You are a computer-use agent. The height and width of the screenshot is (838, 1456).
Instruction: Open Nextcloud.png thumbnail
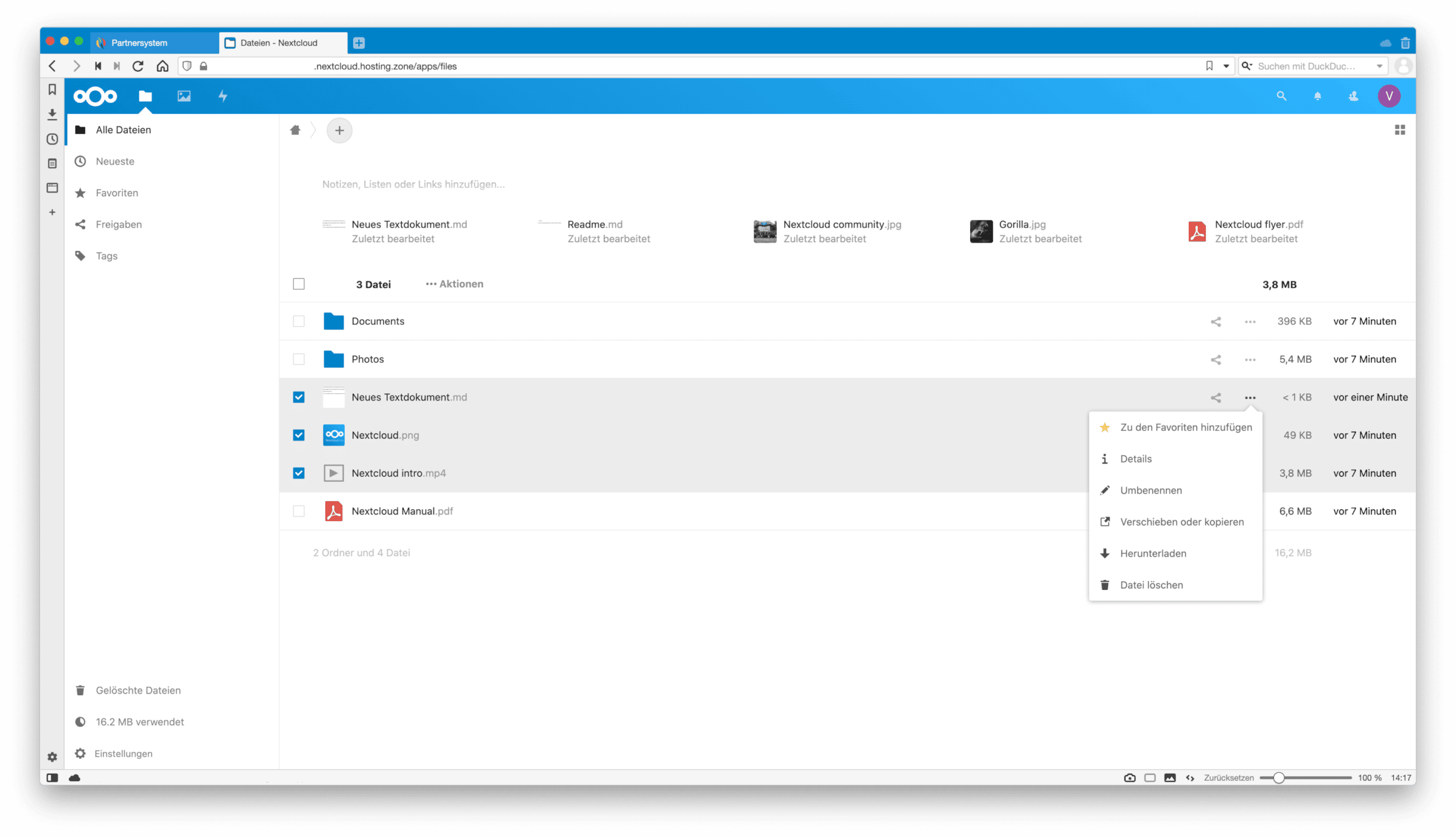[334, 435]
